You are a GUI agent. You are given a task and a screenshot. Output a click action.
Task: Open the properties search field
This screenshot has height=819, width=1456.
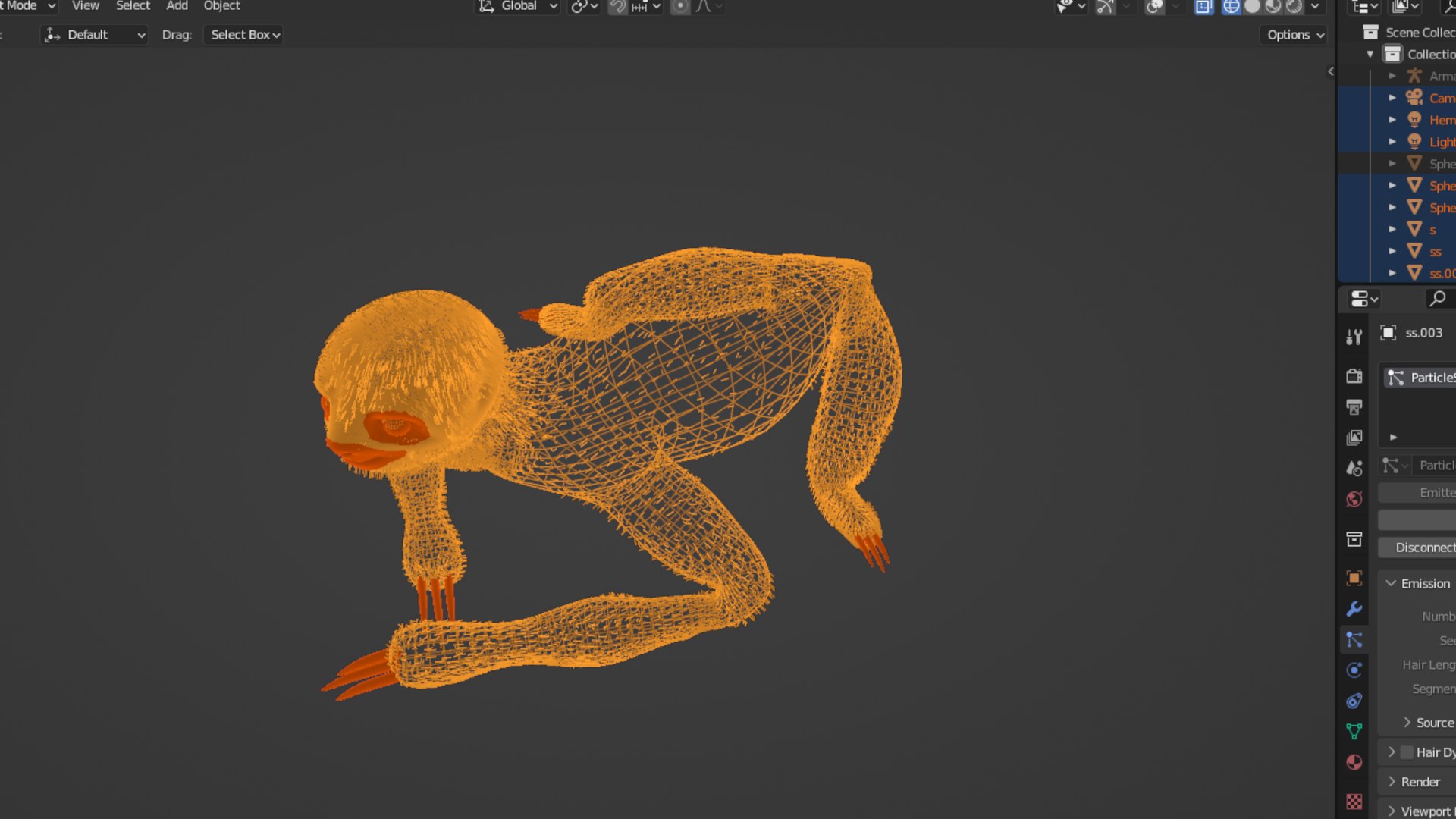click(1439, 299)
